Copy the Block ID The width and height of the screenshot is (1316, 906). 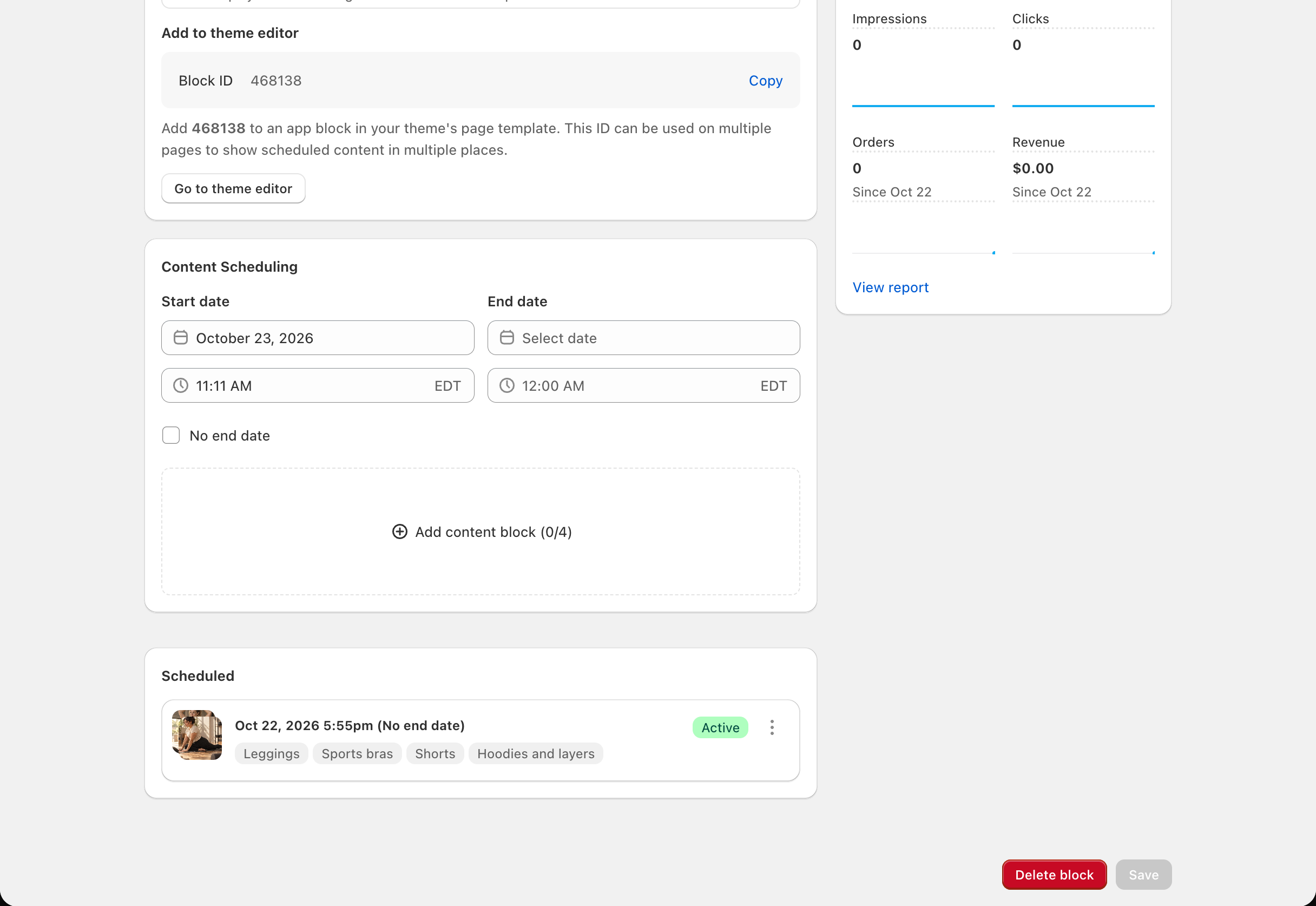click(766, 81)
